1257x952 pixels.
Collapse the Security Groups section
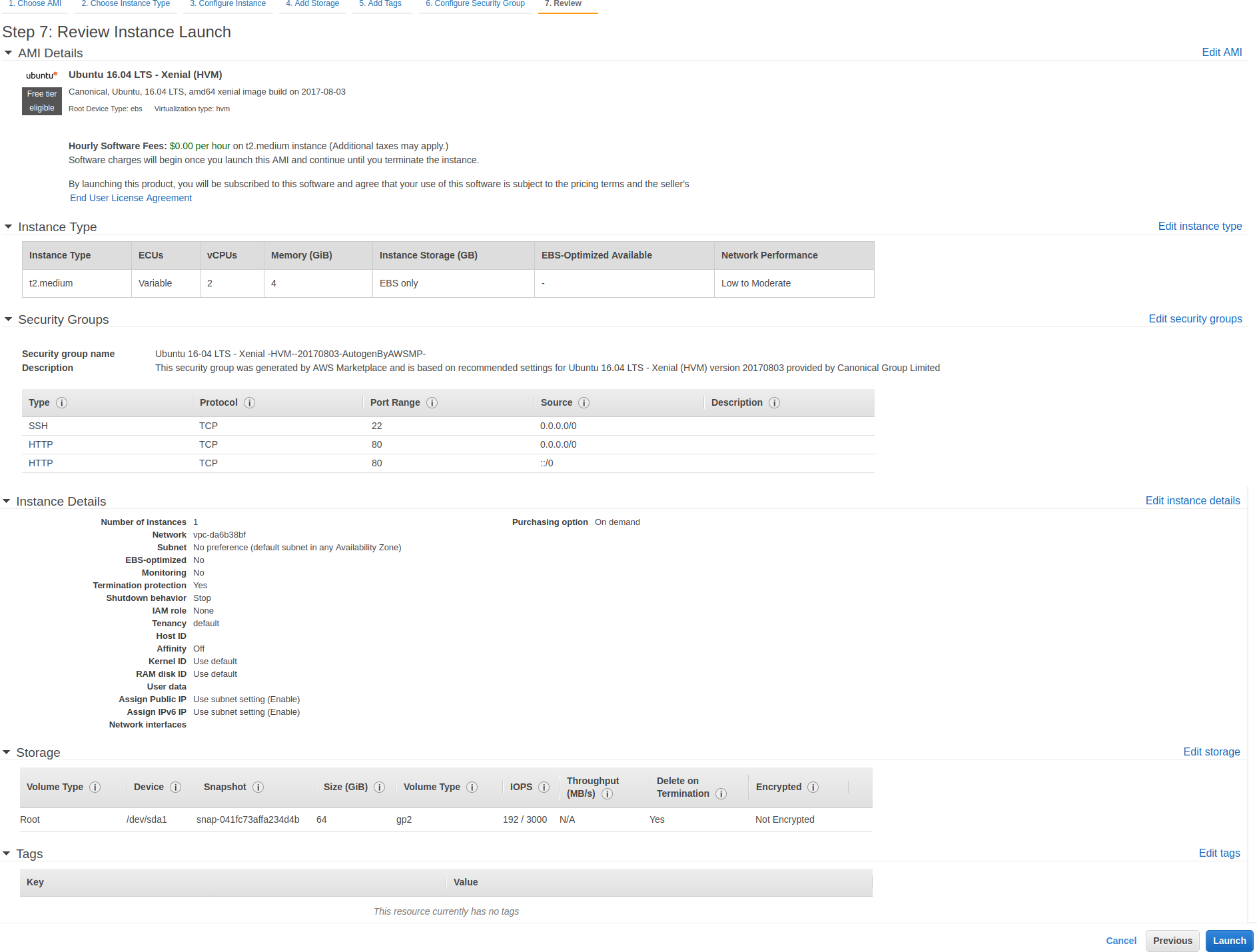tap(8, 320)
